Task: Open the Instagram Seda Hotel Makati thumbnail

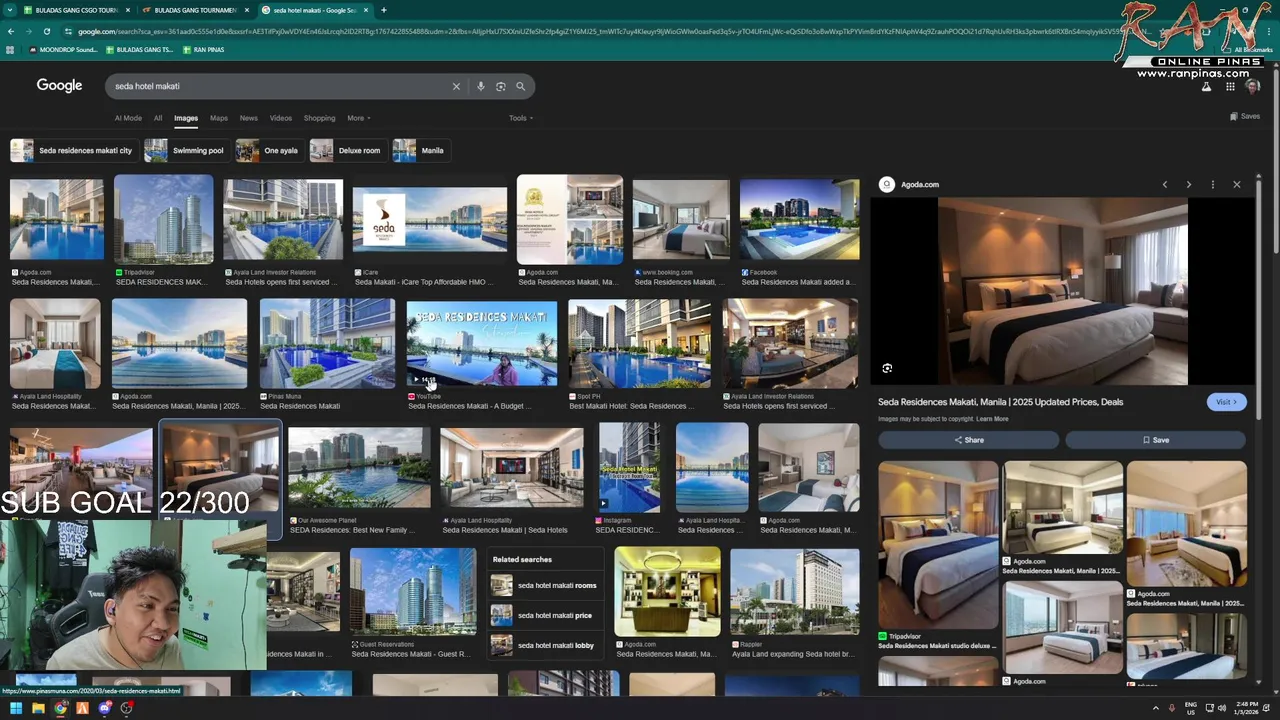Action: tap(630, 467)
